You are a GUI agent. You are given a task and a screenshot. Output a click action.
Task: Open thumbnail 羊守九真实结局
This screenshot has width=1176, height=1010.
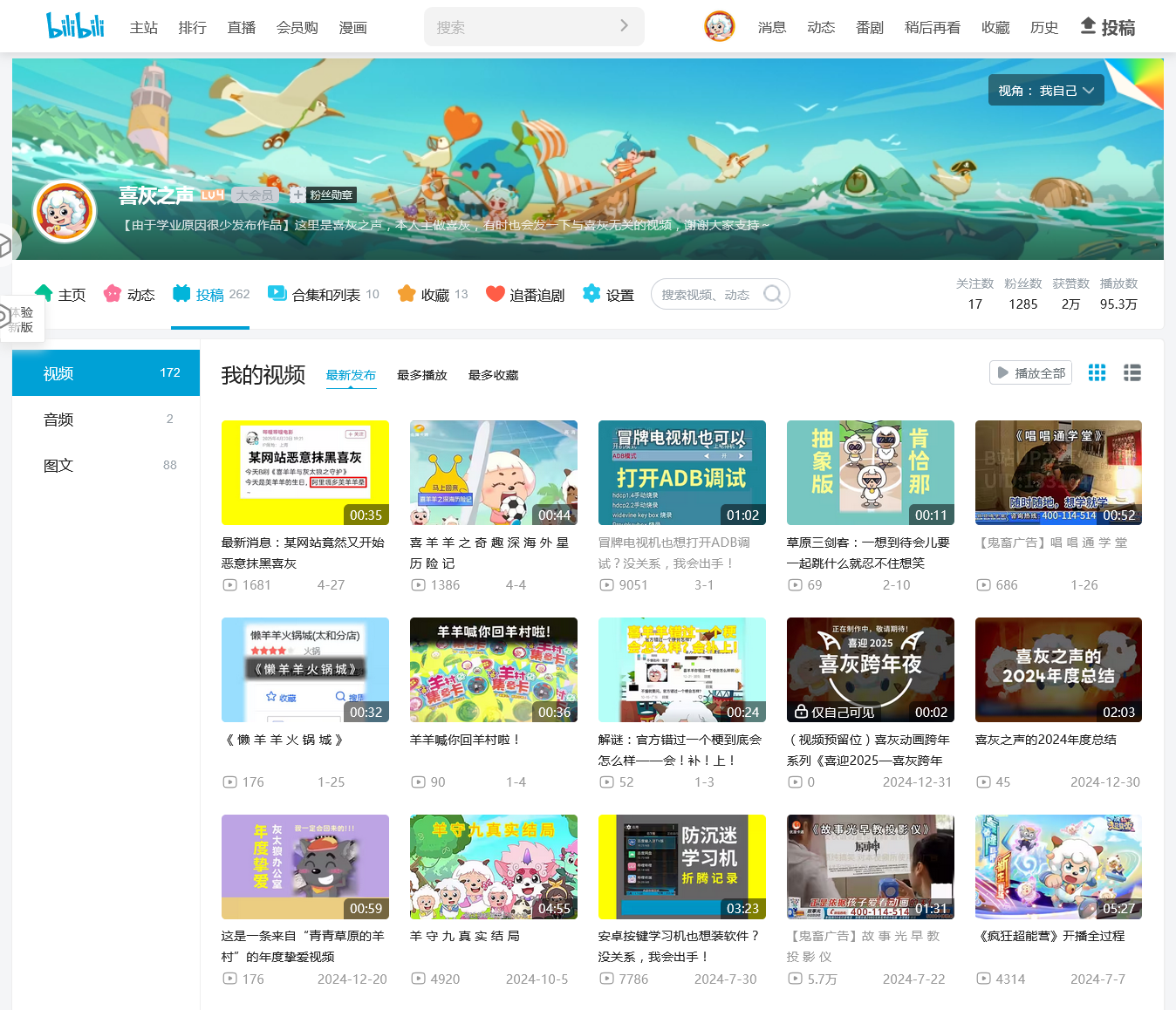pyautogui.click(x=494, y=866)
